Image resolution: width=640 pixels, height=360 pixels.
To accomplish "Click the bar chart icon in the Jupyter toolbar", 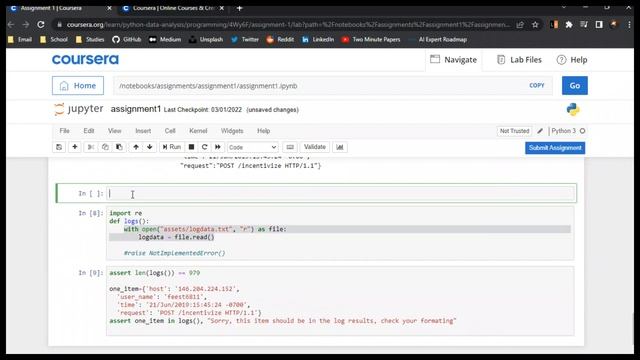I will (340, 147).
